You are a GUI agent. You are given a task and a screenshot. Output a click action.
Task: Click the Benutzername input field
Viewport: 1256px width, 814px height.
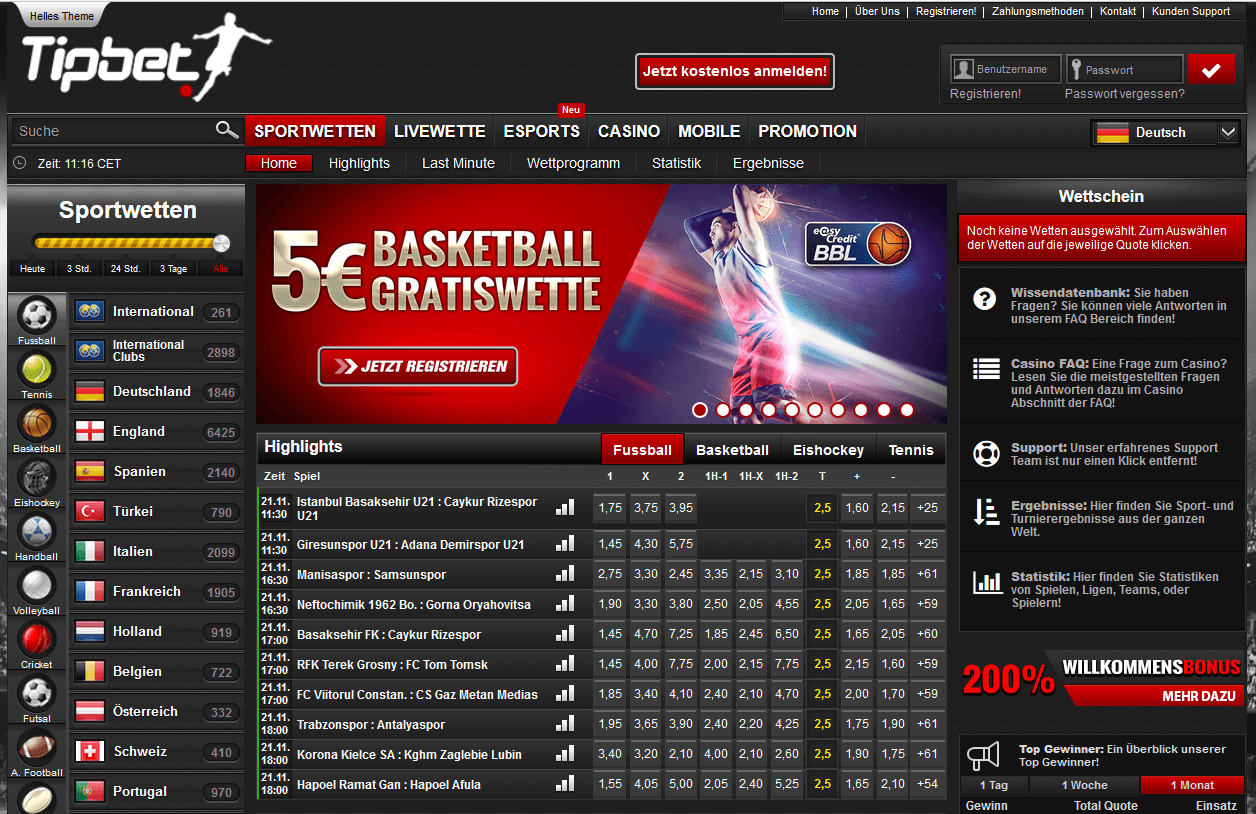click(1005, 69)
